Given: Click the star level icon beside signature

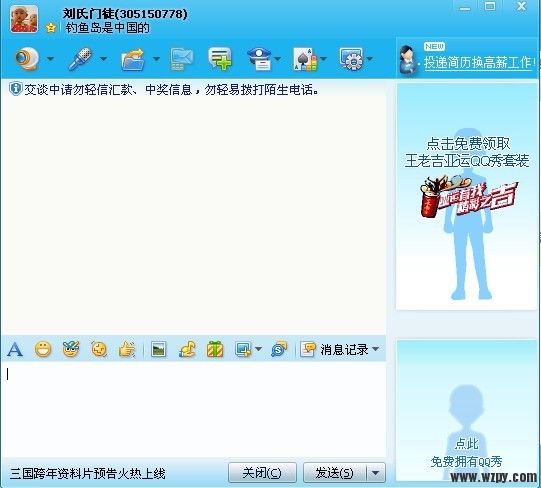Looking at the screenshot, I should click(x=51, y=28).
